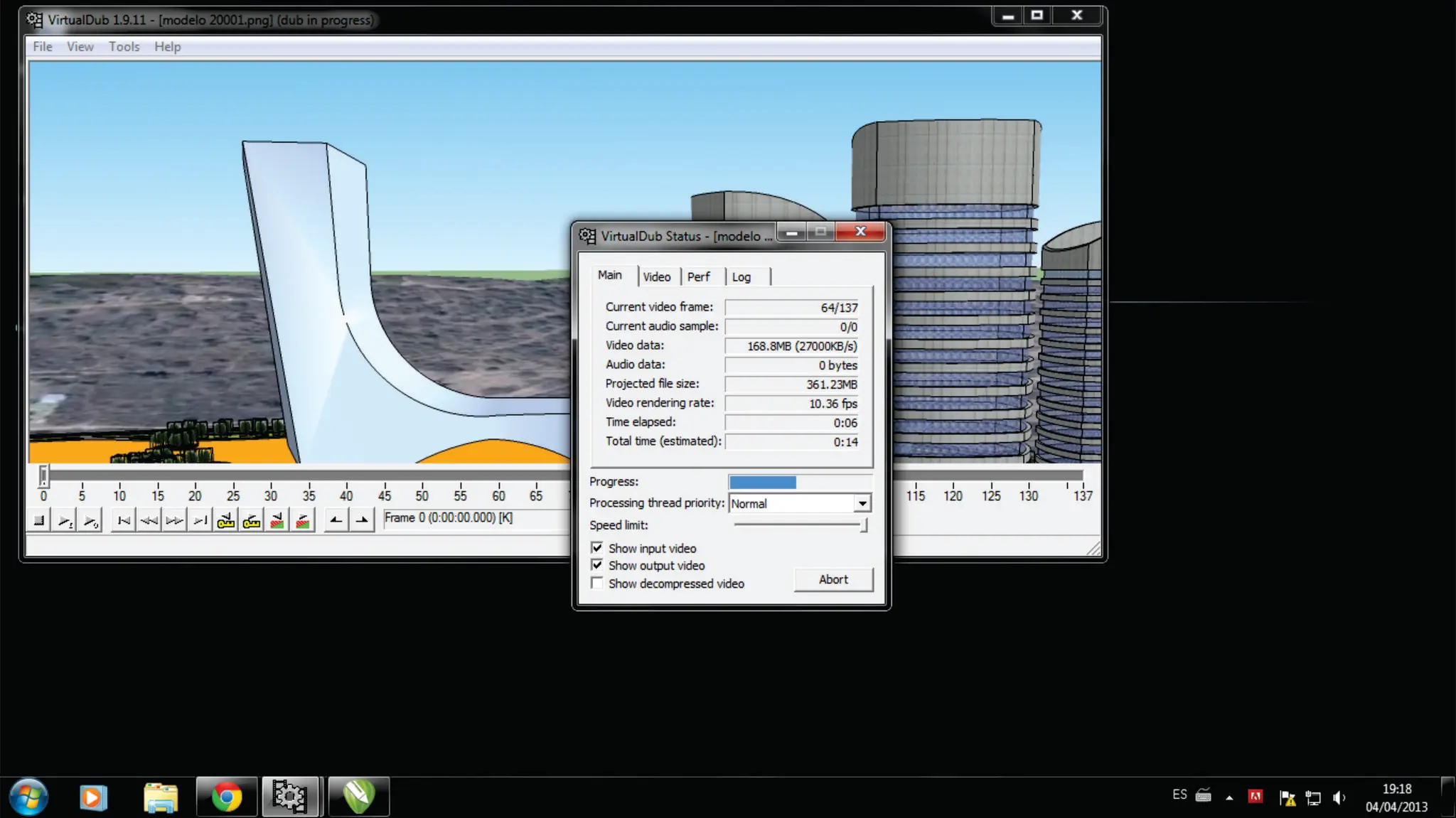Step backward one frame
Image resolution: width=1456 pixels, height=818 pixels.
[149, 521]
